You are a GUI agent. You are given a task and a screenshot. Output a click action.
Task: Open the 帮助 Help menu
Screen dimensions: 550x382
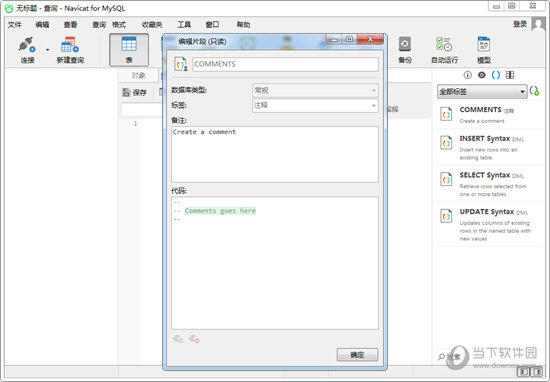[243, 25]
